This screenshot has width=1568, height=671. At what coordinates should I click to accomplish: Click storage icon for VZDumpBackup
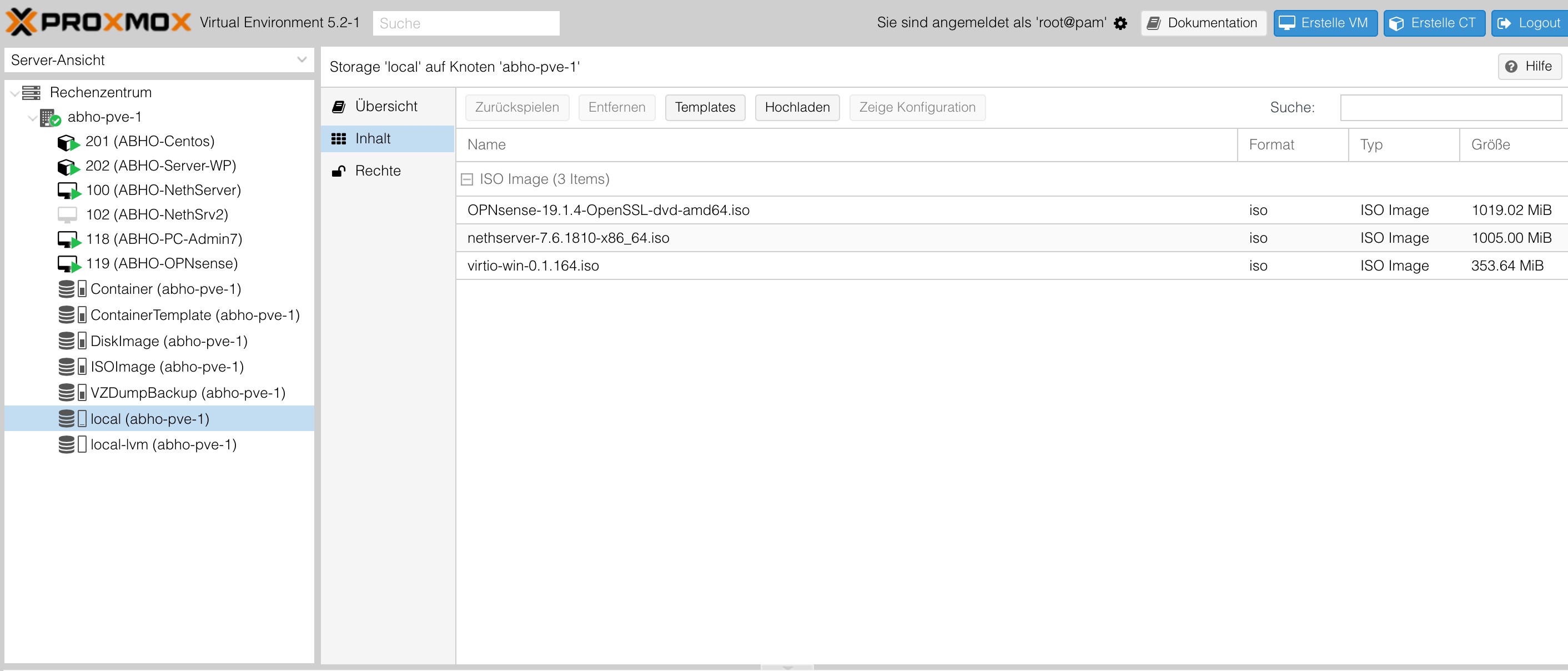72,393
